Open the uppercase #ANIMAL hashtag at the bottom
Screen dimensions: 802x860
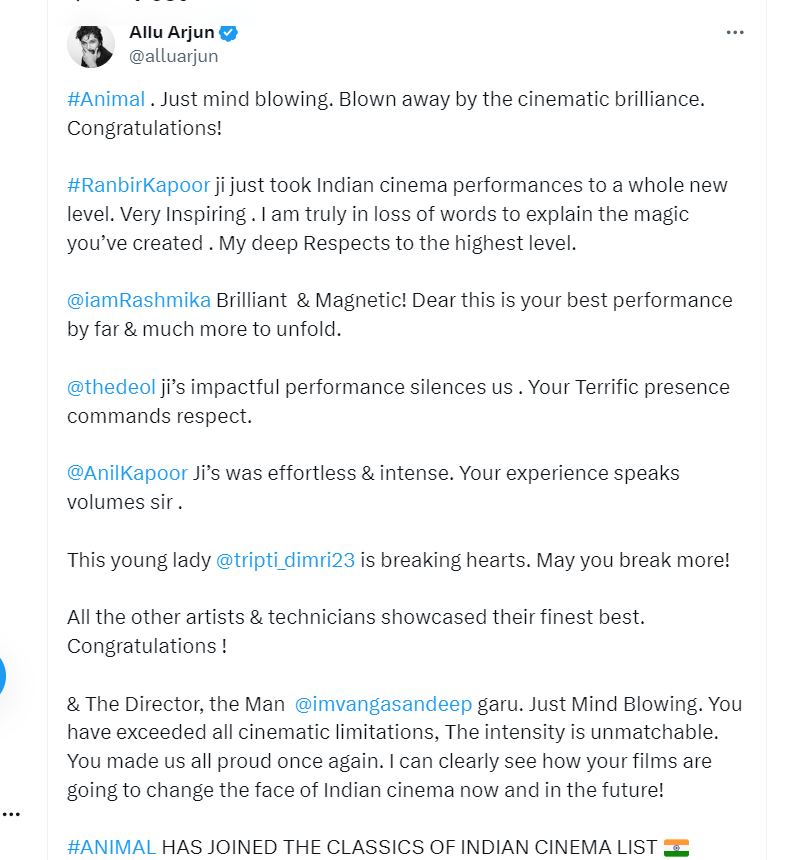click(111, 847)
